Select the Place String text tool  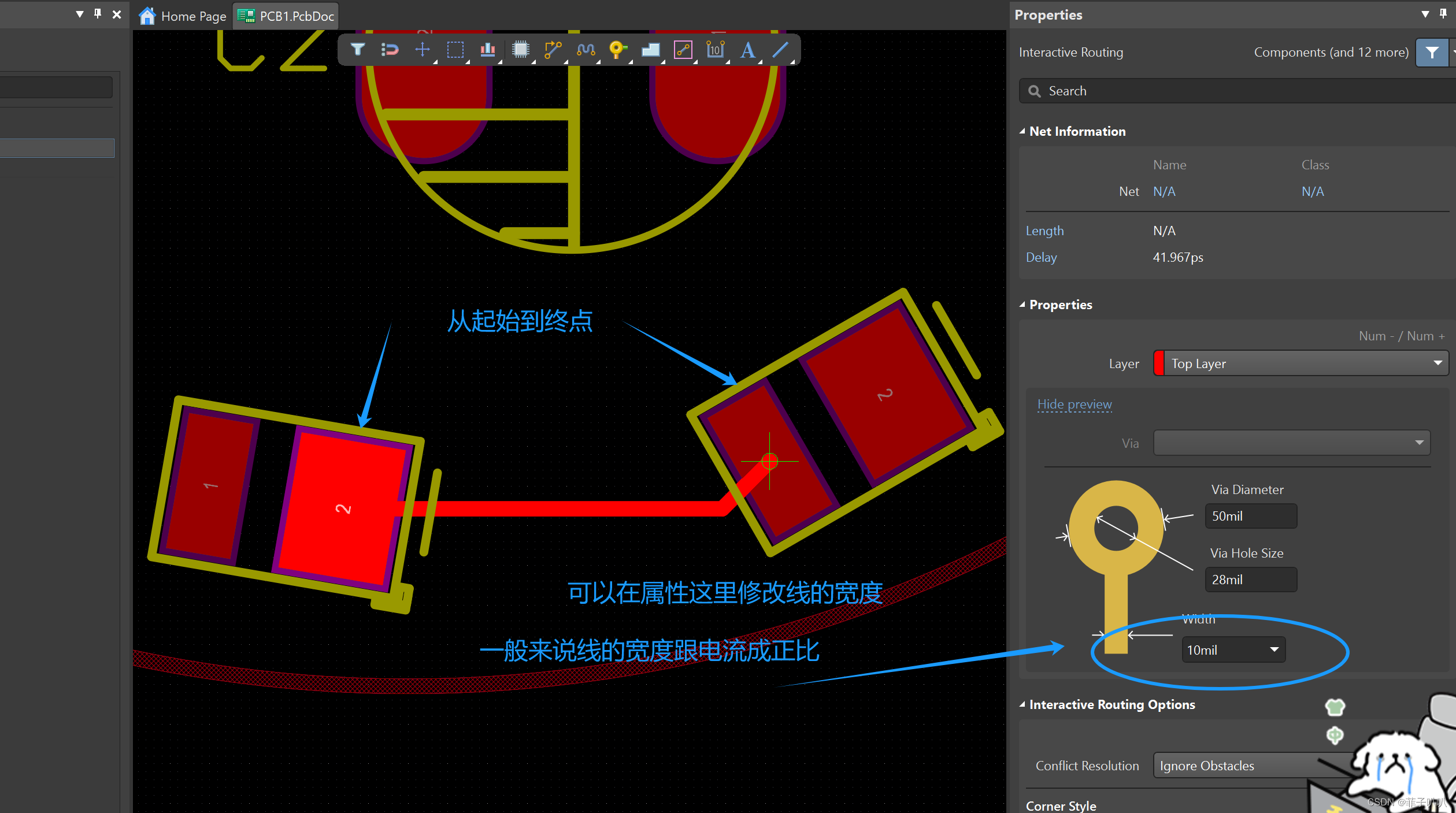(x=747, y=50)
